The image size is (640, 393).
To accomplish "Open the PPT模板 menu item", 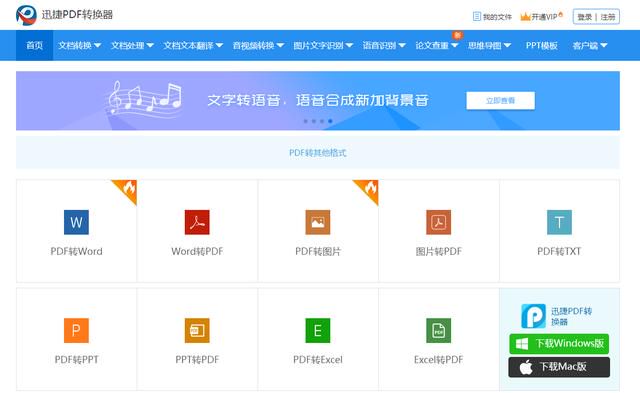I will (541, 45).
